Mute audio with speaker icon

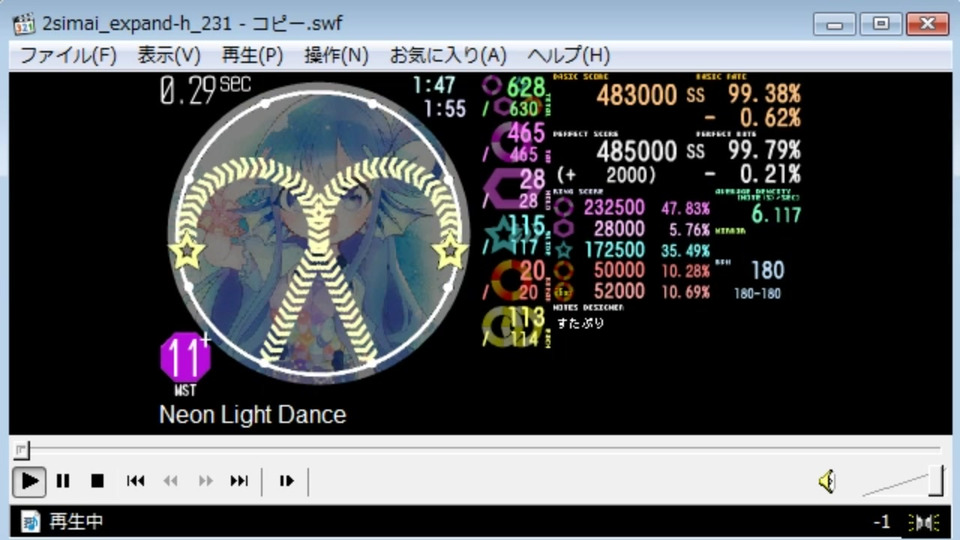(x=827, y=481)
